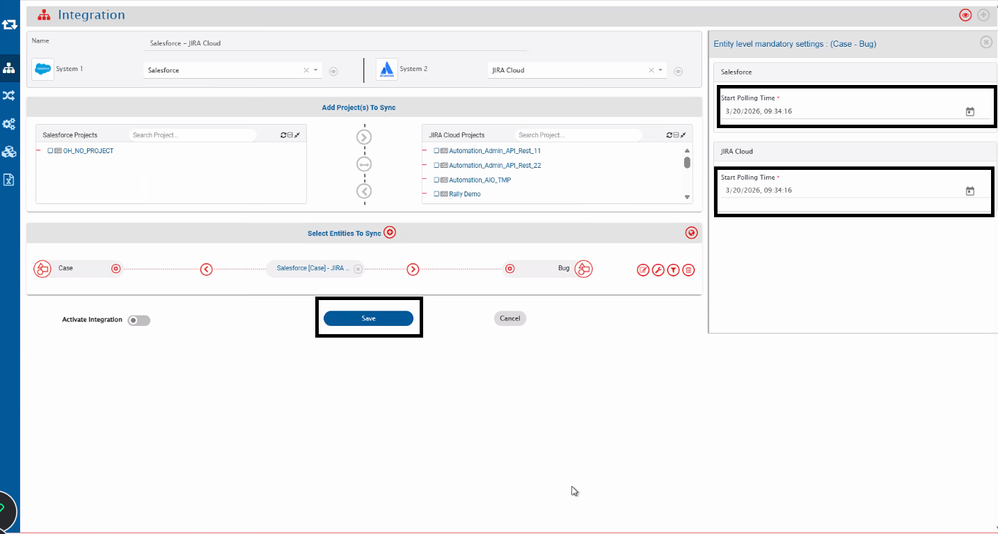Click the pin icon in JIRA Cloud Projects
Viewport: 998px width, 534px height.
(683, 135)
